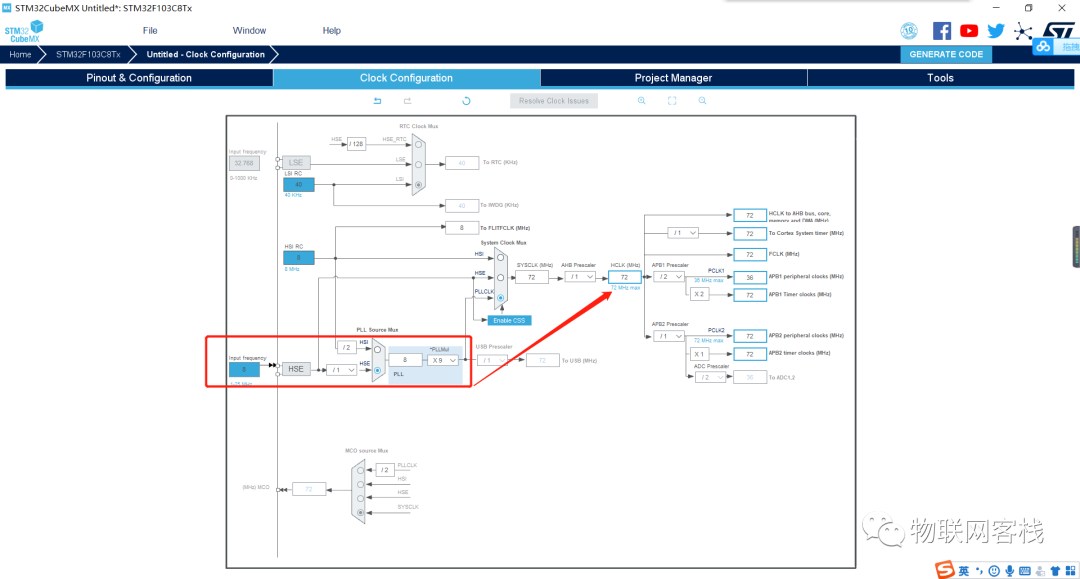Click the refresh clock tree icon
Viewport: 1080px width, 579px height.
[x=466, y=101]
